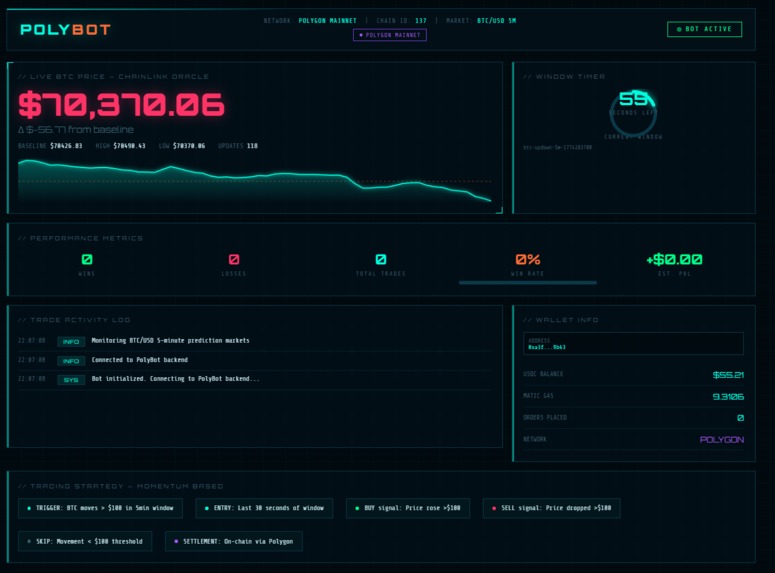Click the red LOSSES counter

[x=234, y=260]
